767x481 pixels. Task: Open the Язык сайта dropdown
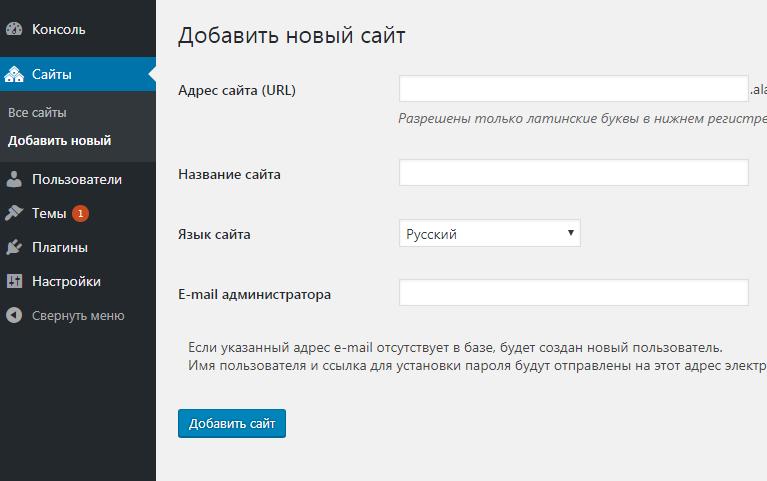point(490,233)
